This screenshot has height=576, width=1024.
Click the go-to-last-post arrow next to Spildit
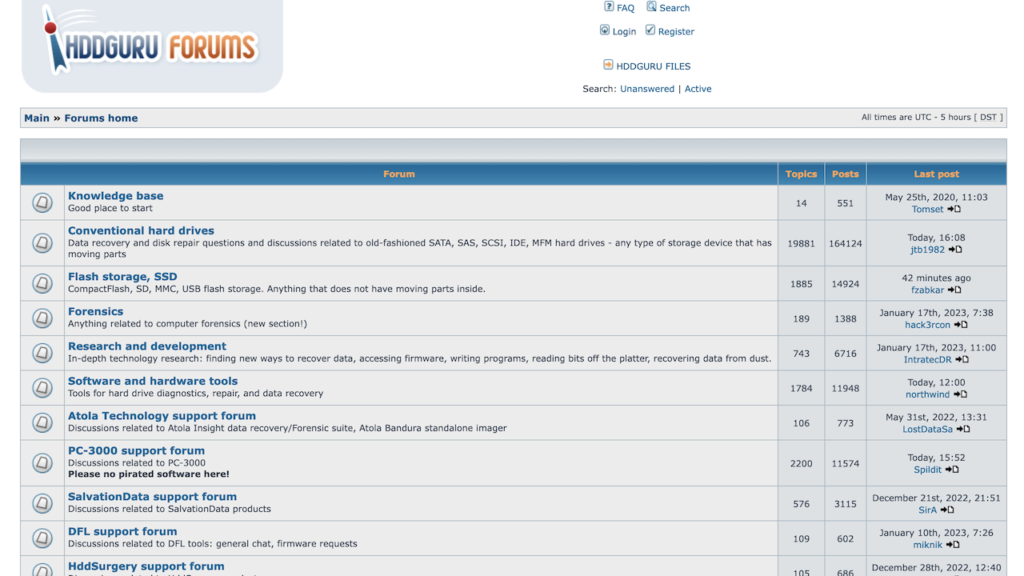tap(950, 470)
